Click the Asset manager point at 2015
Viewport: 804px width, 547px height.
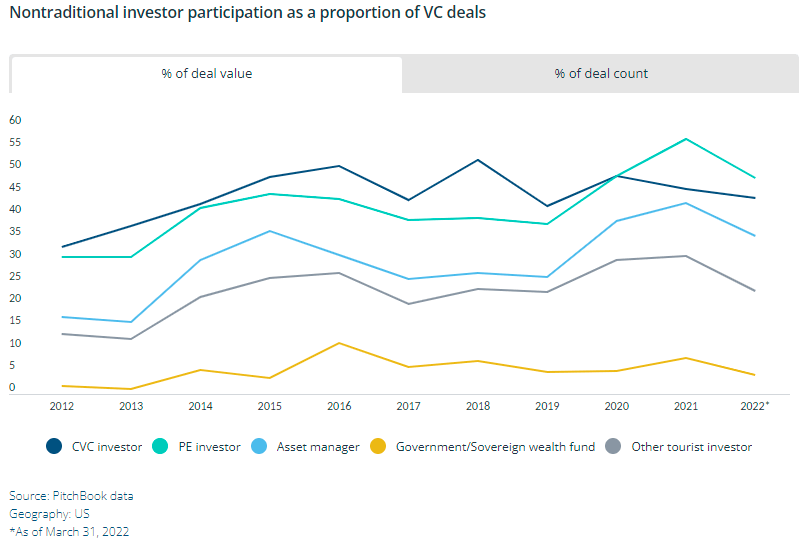270,231
